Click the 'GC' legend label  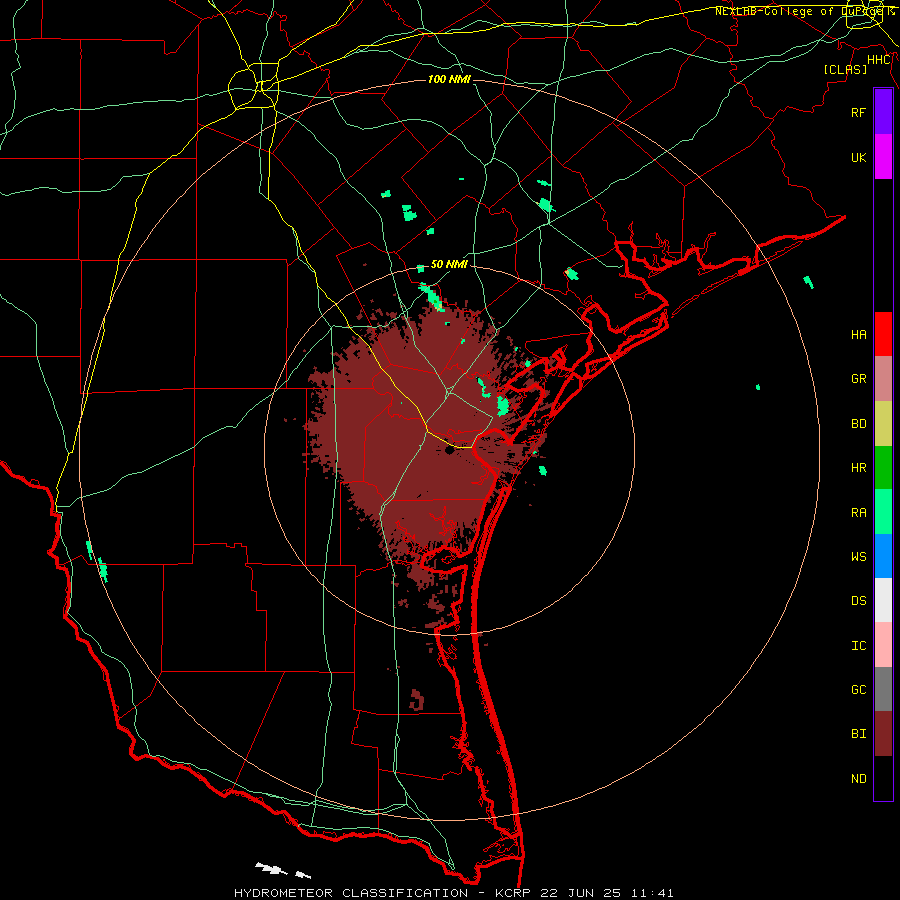coord(858,690)
